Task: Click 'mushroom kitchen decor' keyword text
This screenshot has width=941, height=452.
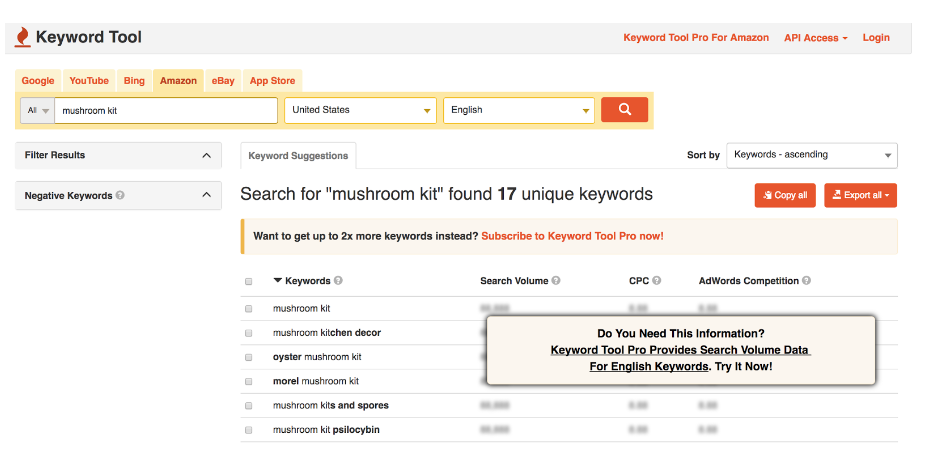Action: coord(327,333)
